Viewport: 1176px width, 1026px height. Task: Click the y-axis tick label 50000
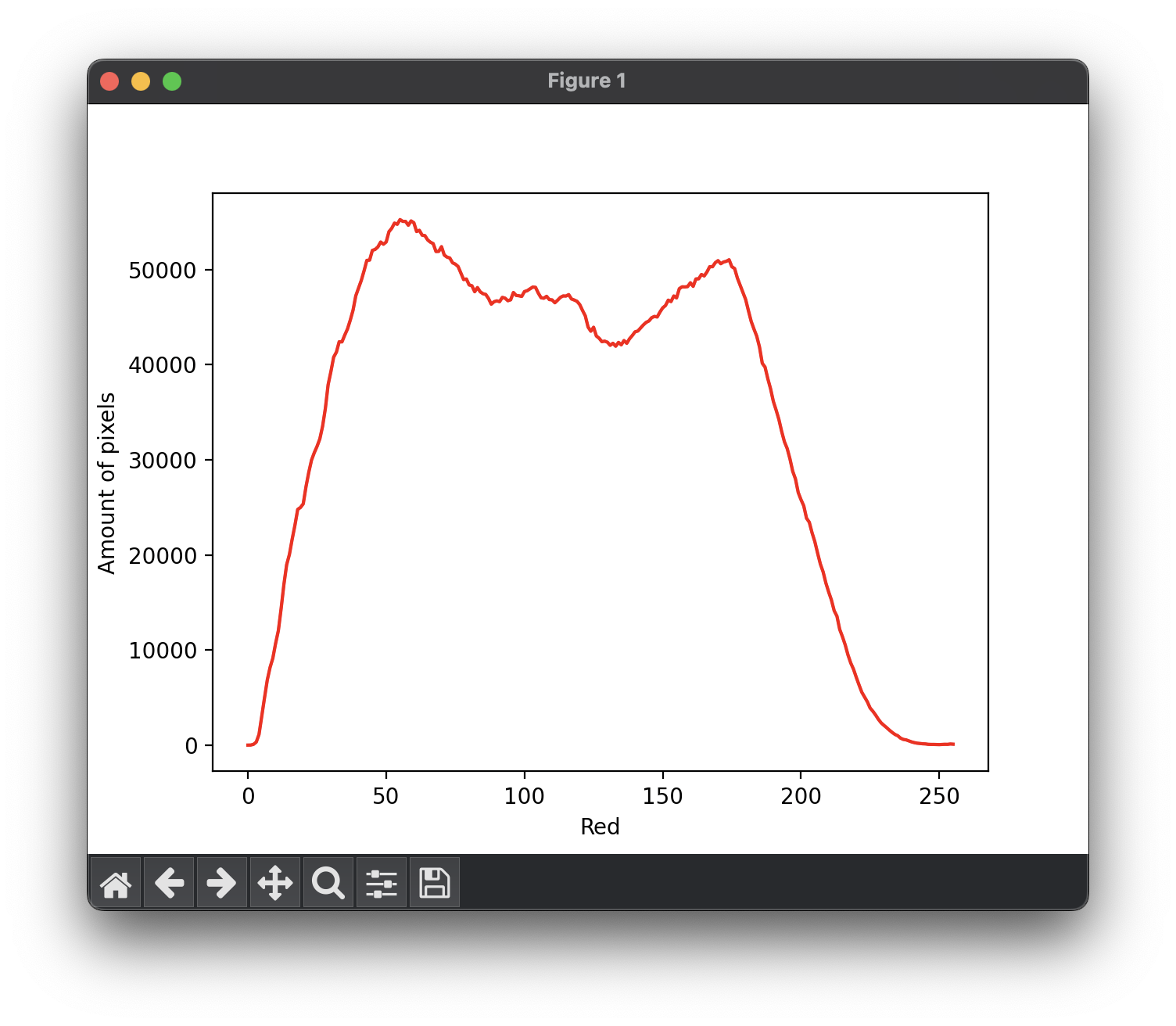(163, 271)
